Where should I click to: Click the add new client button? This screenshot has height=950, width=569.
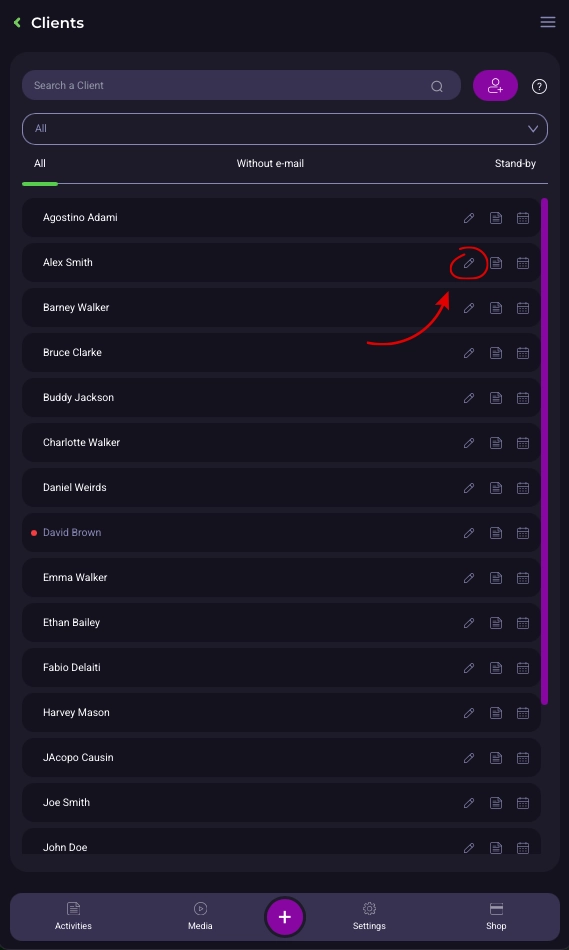coord(495,85)
